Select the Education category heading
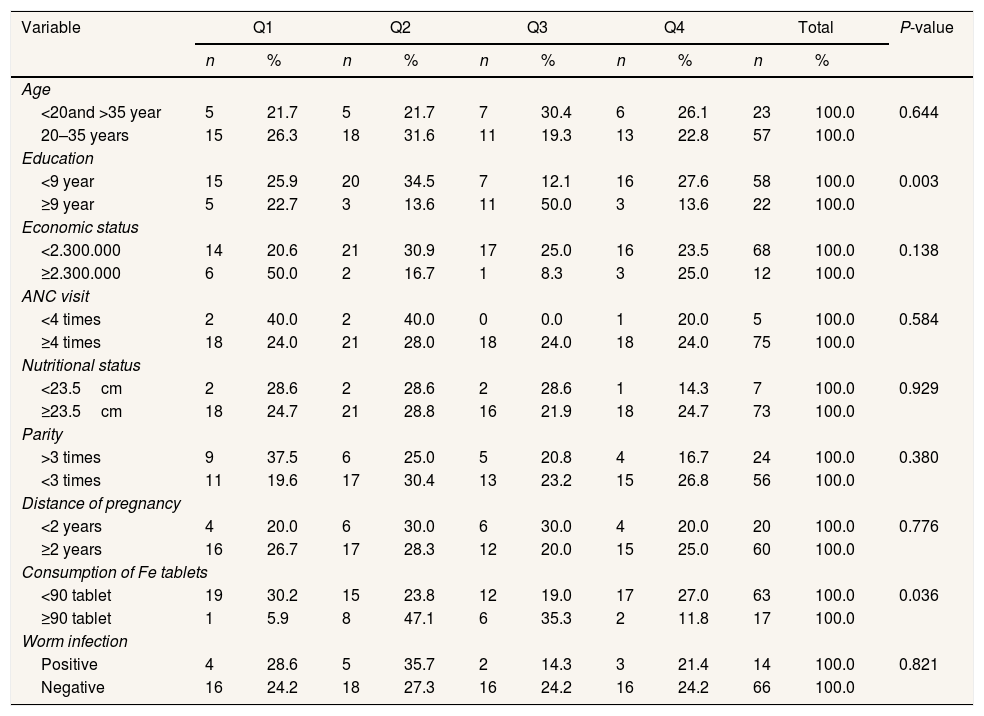This screenshot has width=984, height=716. click(57, 158)
